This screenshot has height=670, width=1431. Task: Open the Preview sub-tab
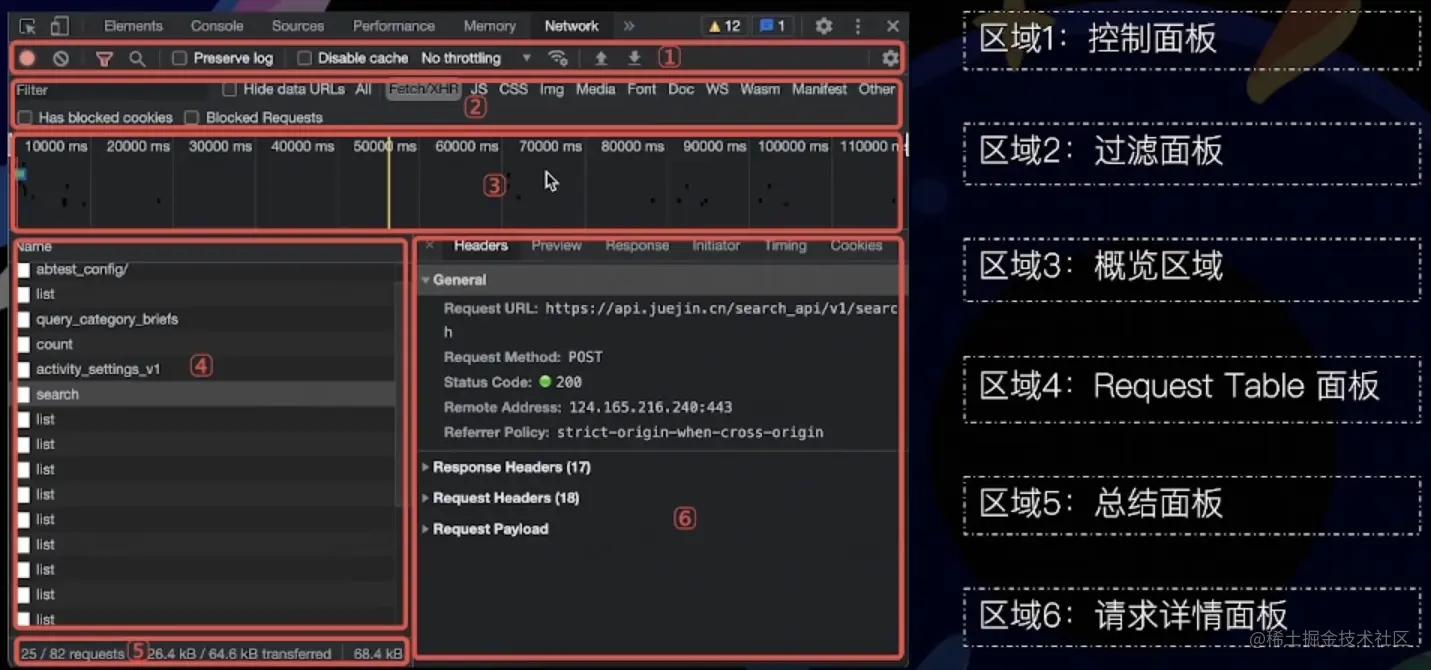[556, 245]
